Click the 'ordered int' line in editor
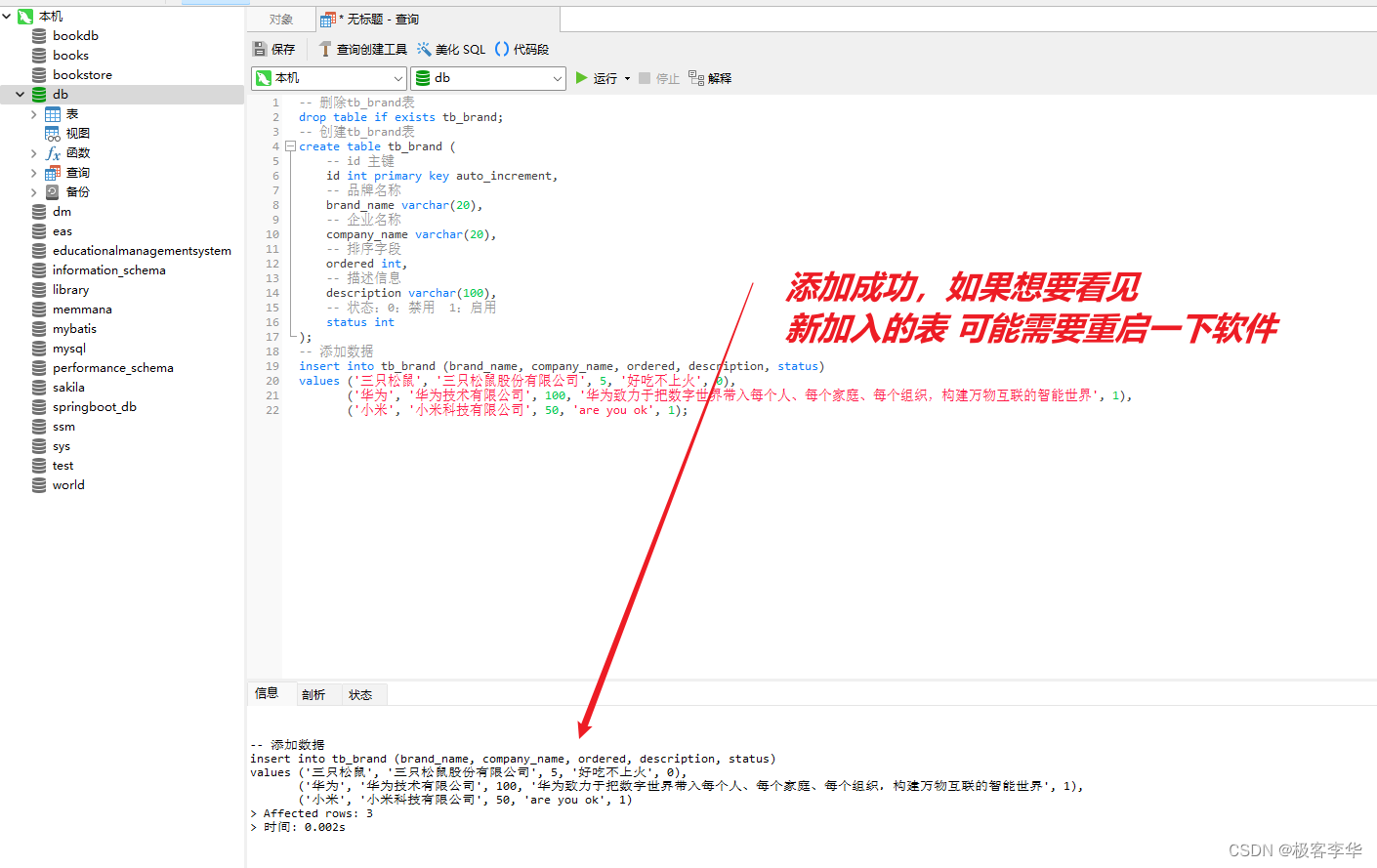Viewport: 1377px width, 868px height. [x=366, y=264]
